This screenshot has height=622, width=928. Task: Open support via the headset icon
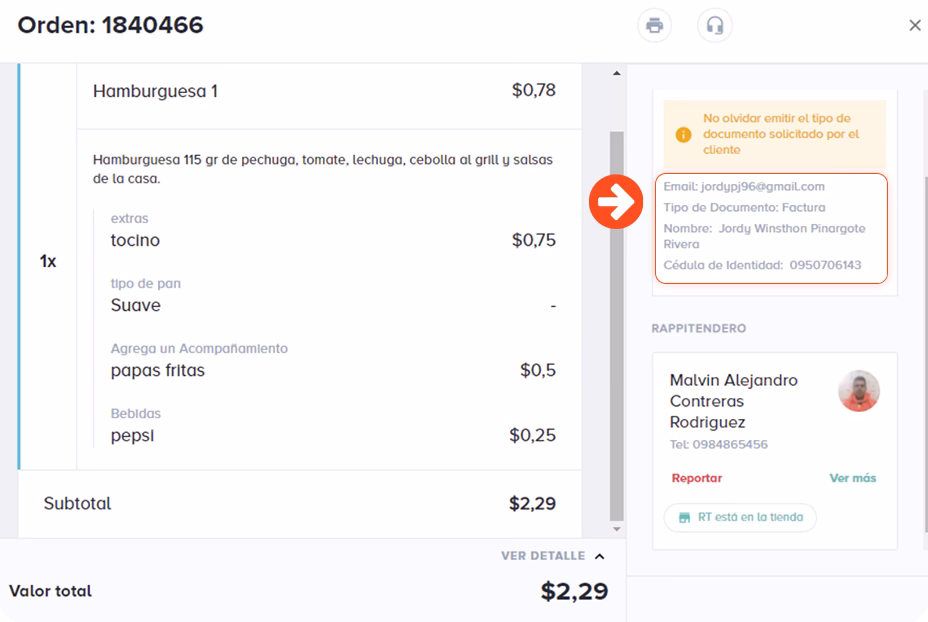pyautogui.click(x=714, y=26)
